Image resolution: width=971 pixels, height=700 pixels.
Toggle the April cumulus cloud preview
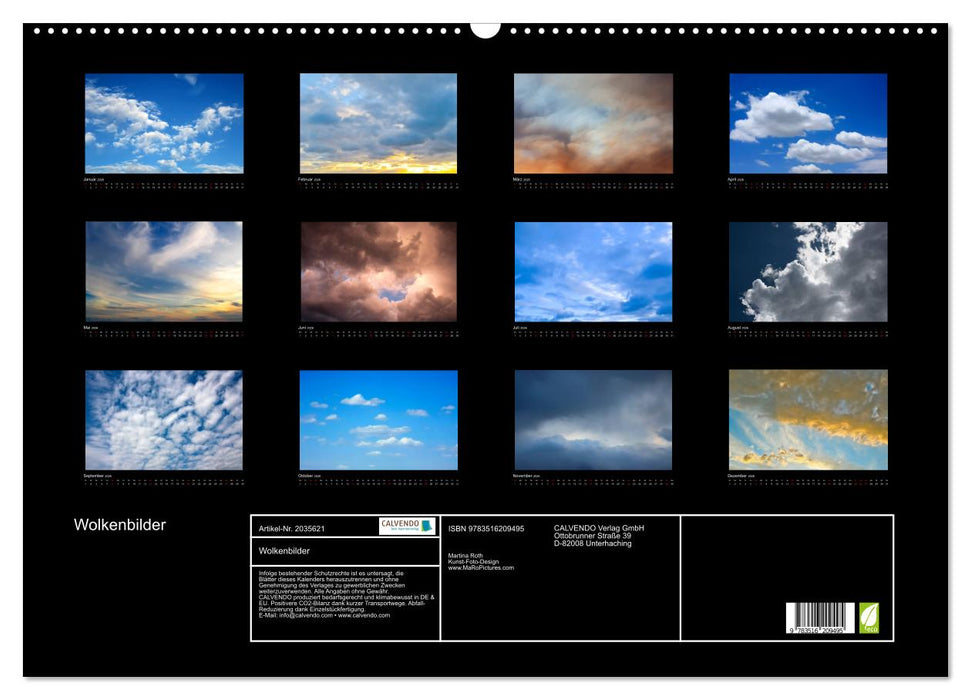pyautogui.click(x=808, y=122)
